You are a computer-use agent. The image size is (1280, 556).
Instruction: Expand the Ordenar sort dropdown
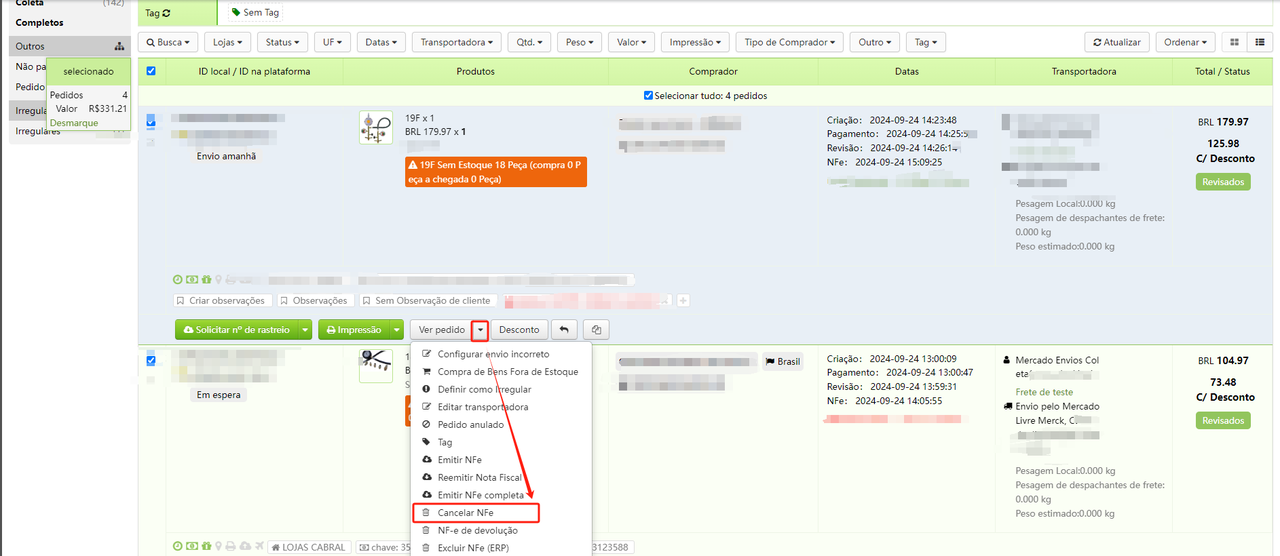click(x=1185, y=42)
